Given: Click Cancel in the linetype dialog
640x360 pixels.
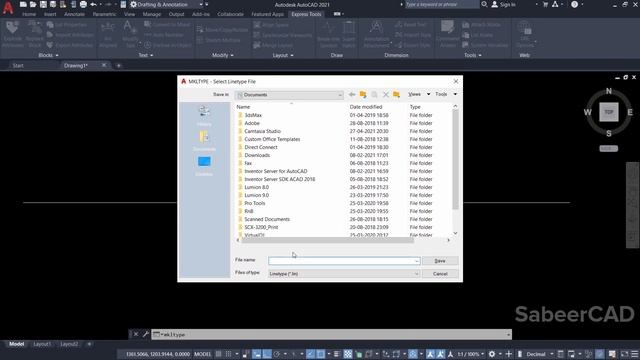Looking at the screenshot, I should [x=440, y=274].
